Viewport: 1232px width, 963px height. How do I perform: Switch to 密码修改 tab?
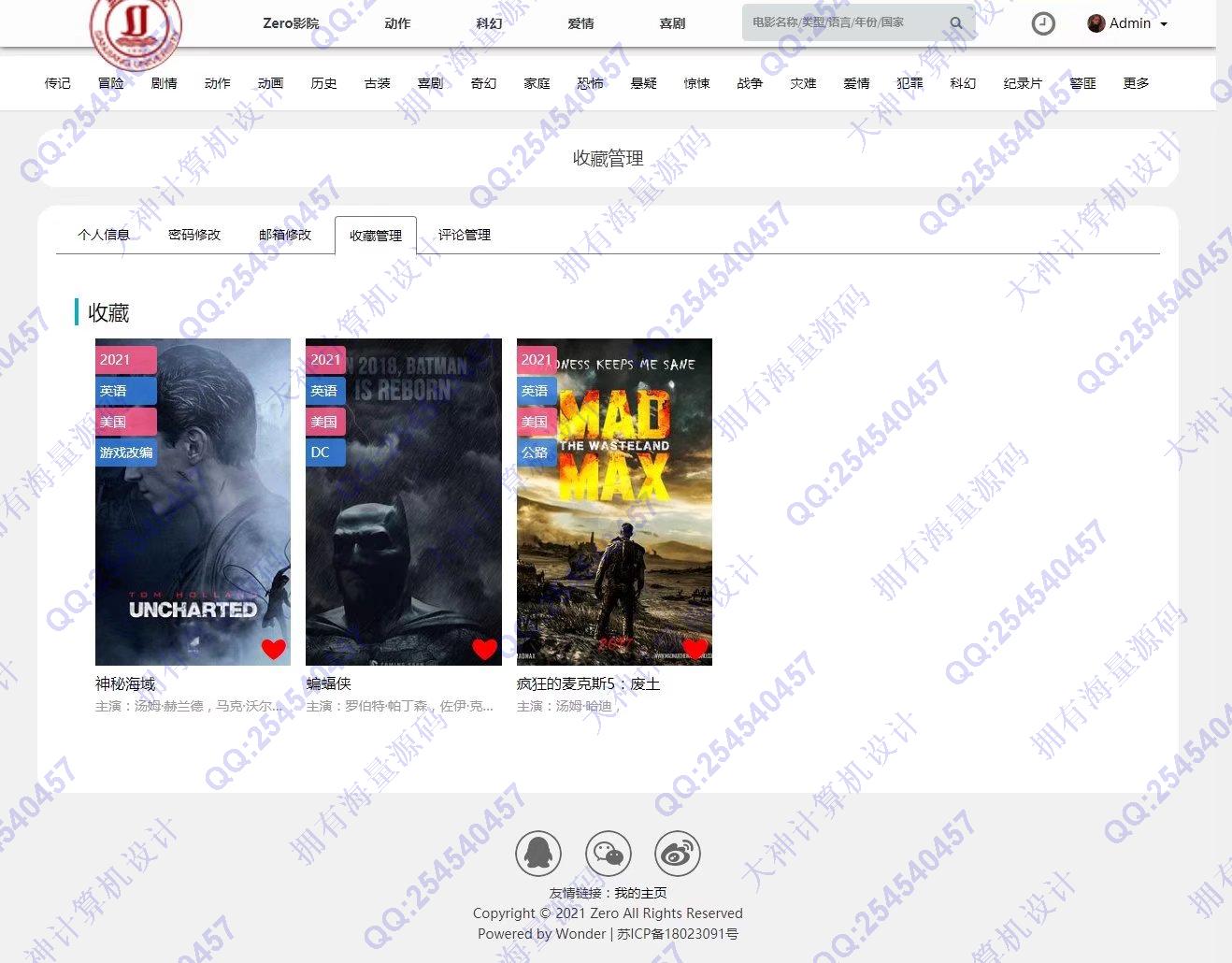(194, 235)
